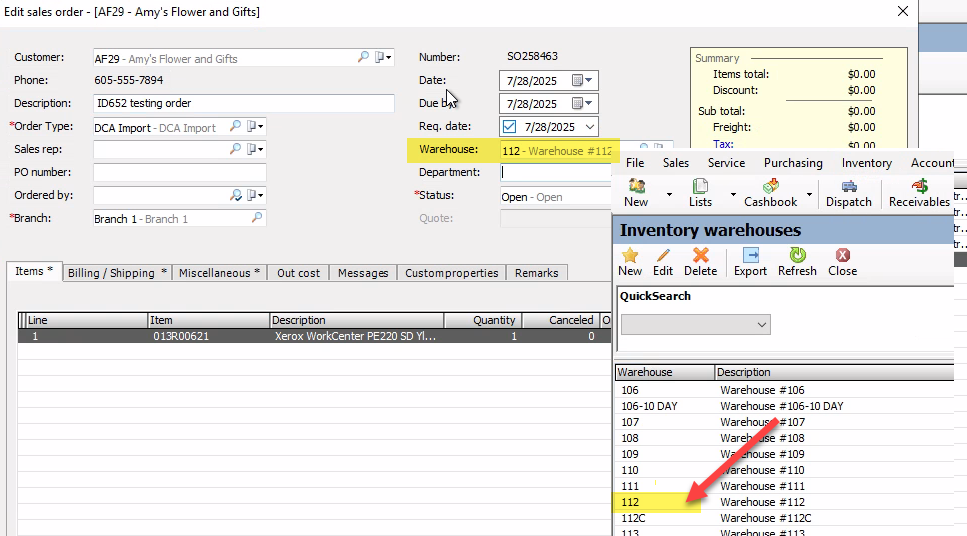The width and height of the screenshot is (967, 536).
Task: Select warehouse row 111
Action: click(784, 486)
